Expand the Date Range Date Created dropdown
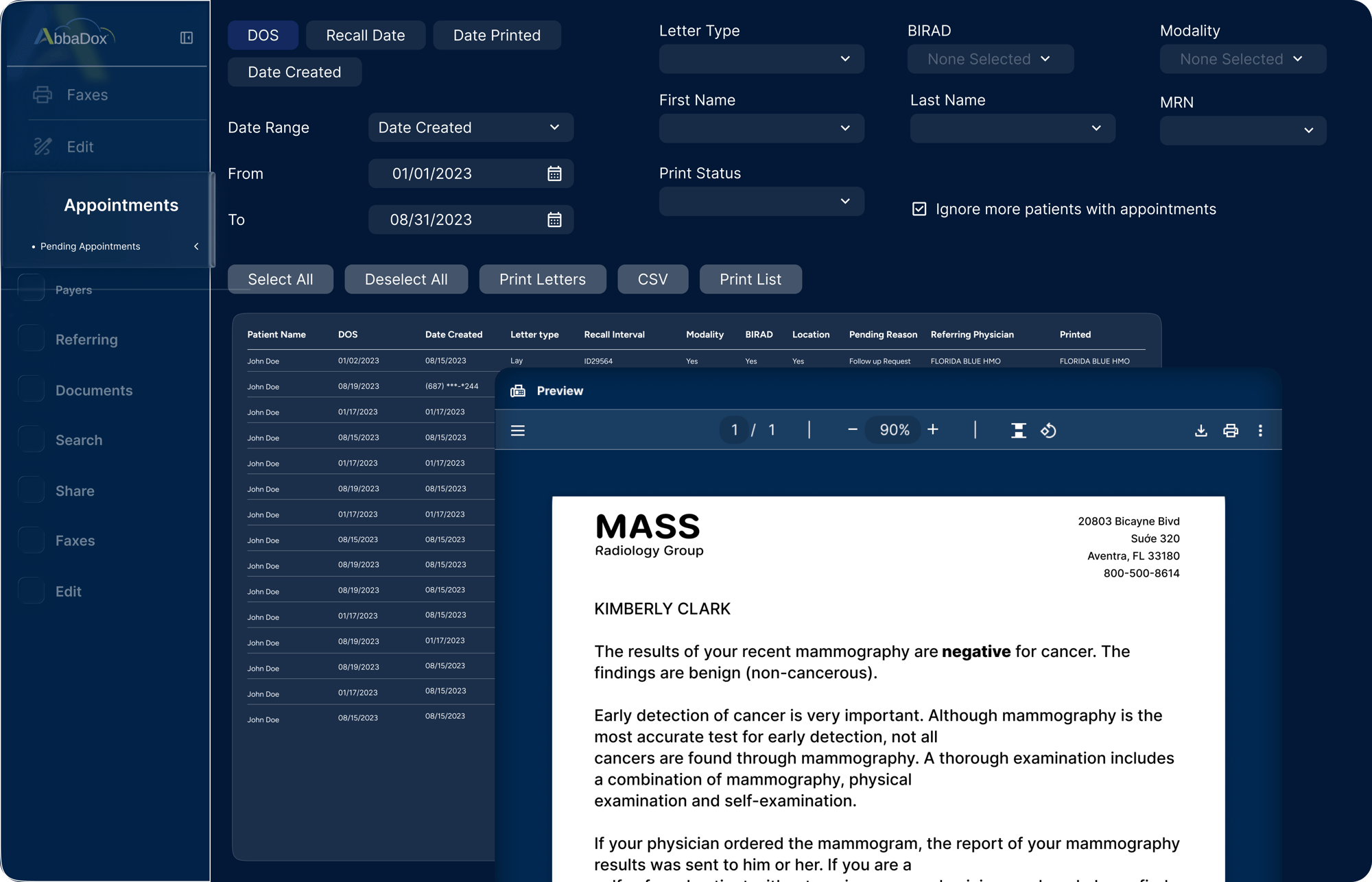 (471, 128)
